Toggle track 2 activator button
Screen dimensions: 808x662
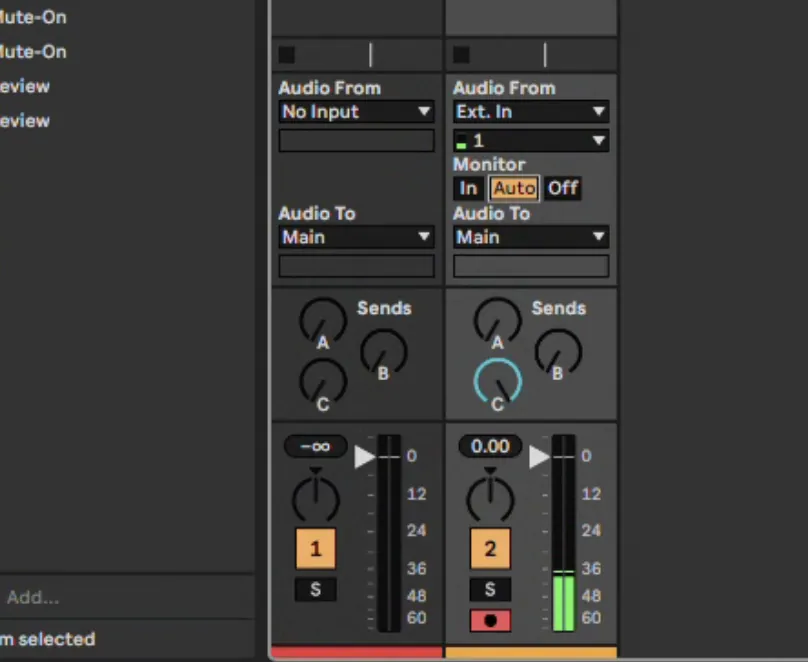[490, 549]
